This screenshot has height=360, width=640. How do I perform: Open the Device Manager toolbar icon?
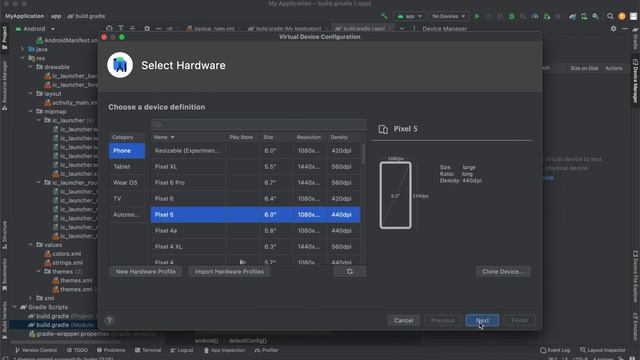click(x=584, y=16)
